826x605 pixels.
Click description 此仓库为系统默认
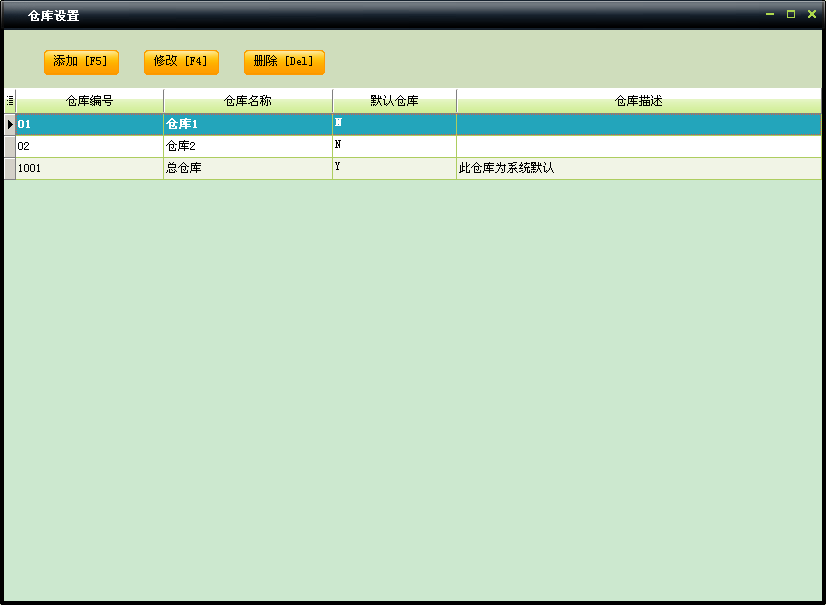pyautogui.click(x=639, y=169)
